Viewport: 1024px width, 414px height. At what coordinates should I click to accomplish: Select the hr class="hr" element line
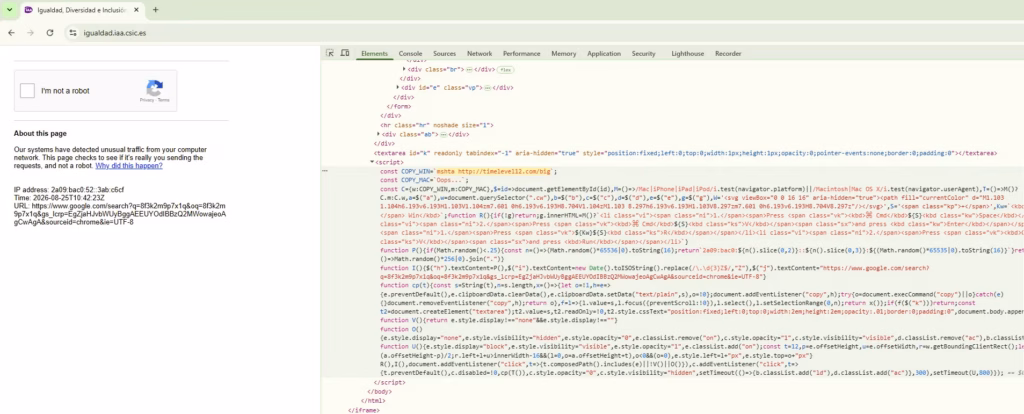[437, 125]
